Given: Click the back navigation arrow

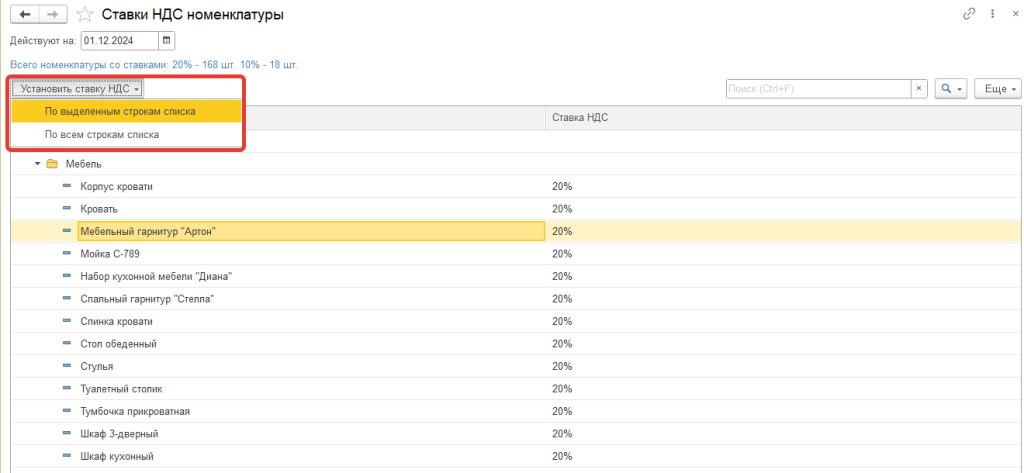Looking at the screenshot, I should (24, 15).
